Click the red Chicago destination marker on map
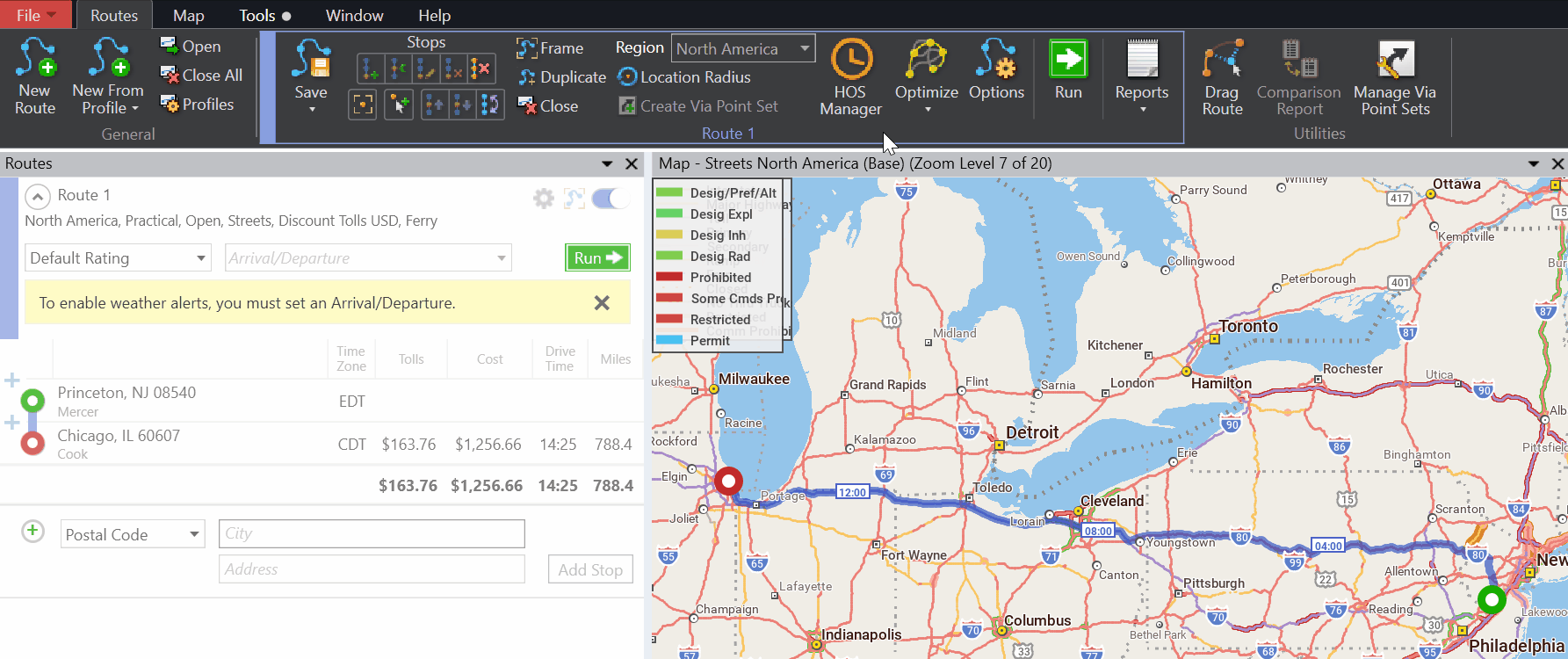Image resolution: width=1568 pixels, height=659 pixels. click(728, 481)
